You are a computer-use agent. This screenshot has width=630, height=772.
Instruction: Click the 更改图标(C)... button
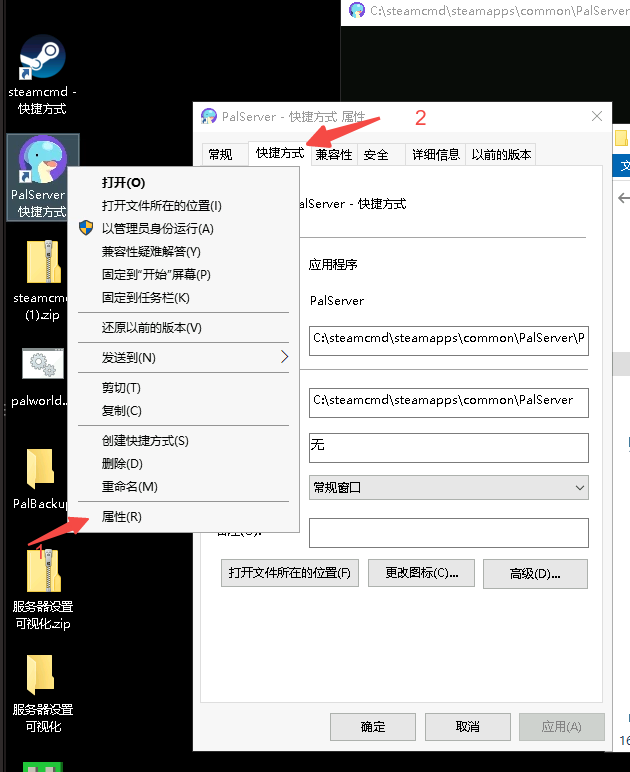(421, 573)
